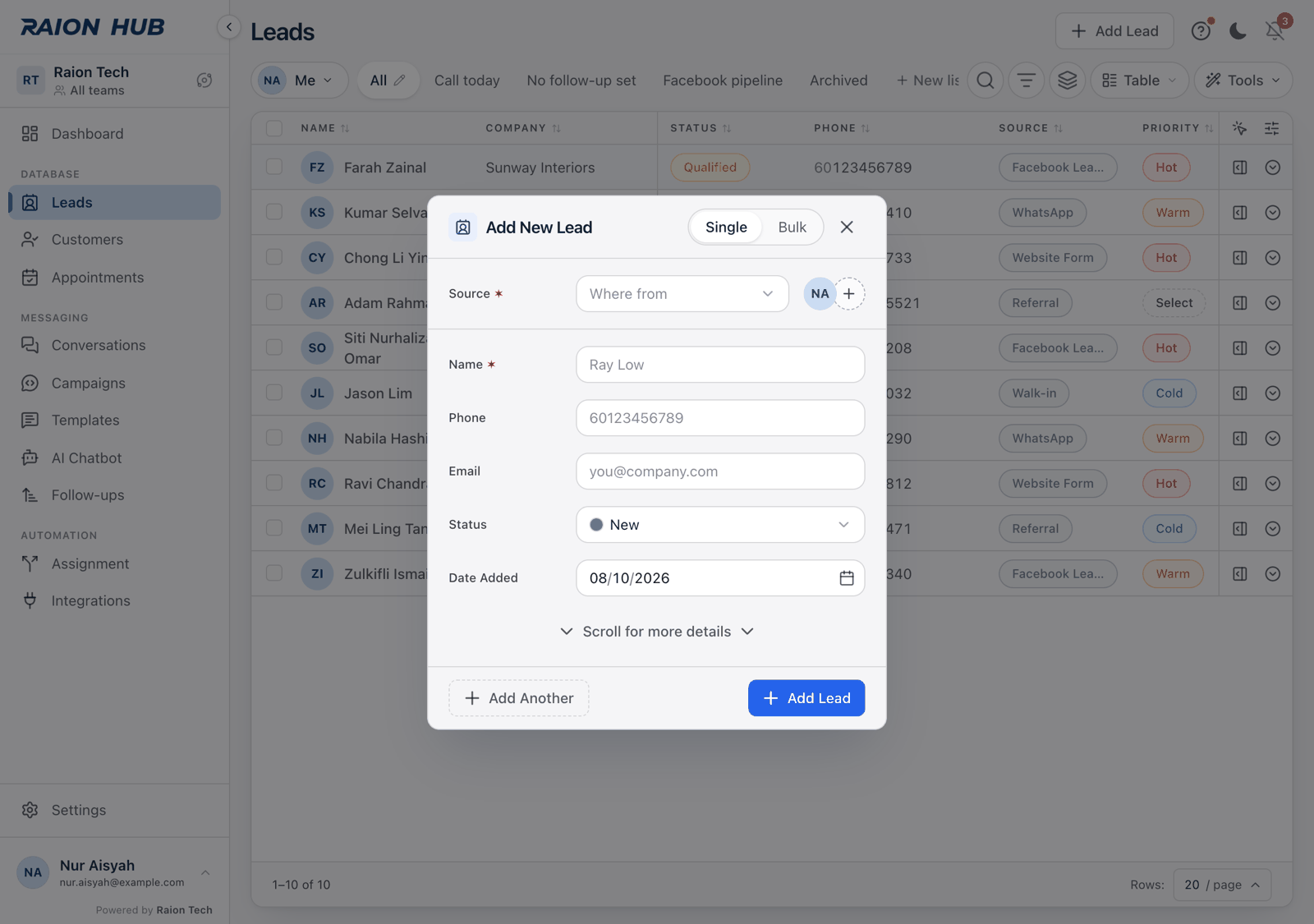Click the layers stack icon in toolbar
The width and height of the screenshot is (1314, 924).
click(x=1068, y=80)
